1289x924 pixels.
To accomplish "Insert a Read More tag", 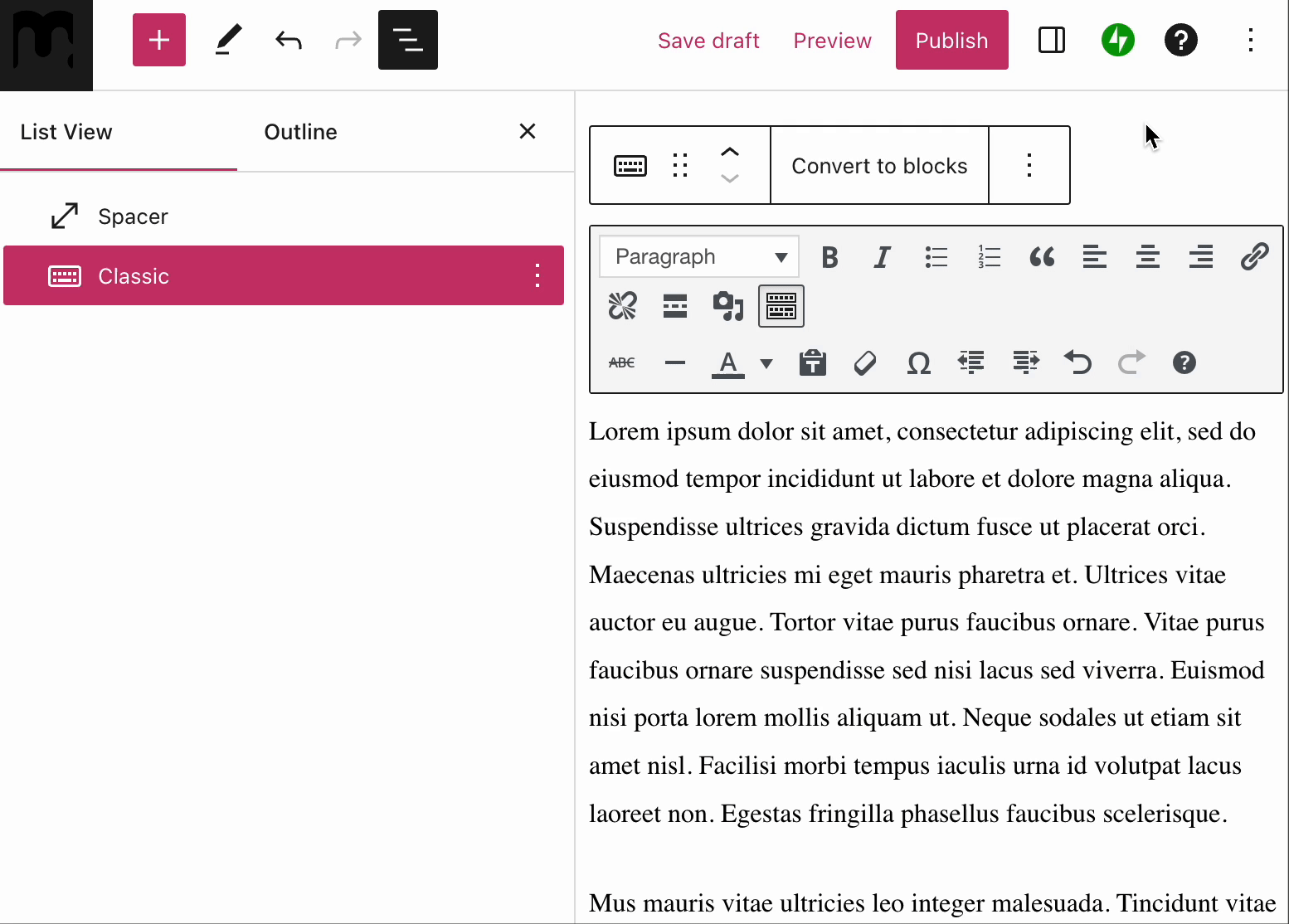I will point(675,306).
